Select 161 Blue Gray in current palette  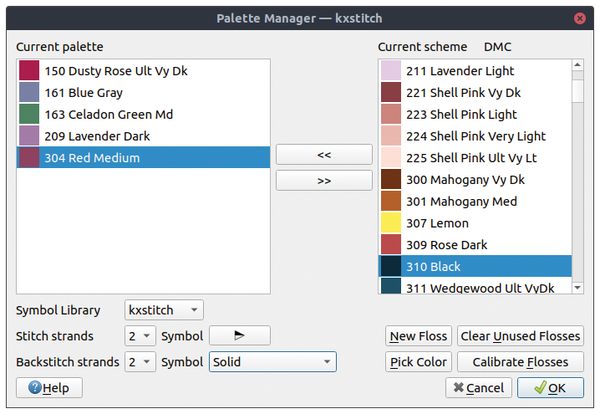tap(143, 93)
